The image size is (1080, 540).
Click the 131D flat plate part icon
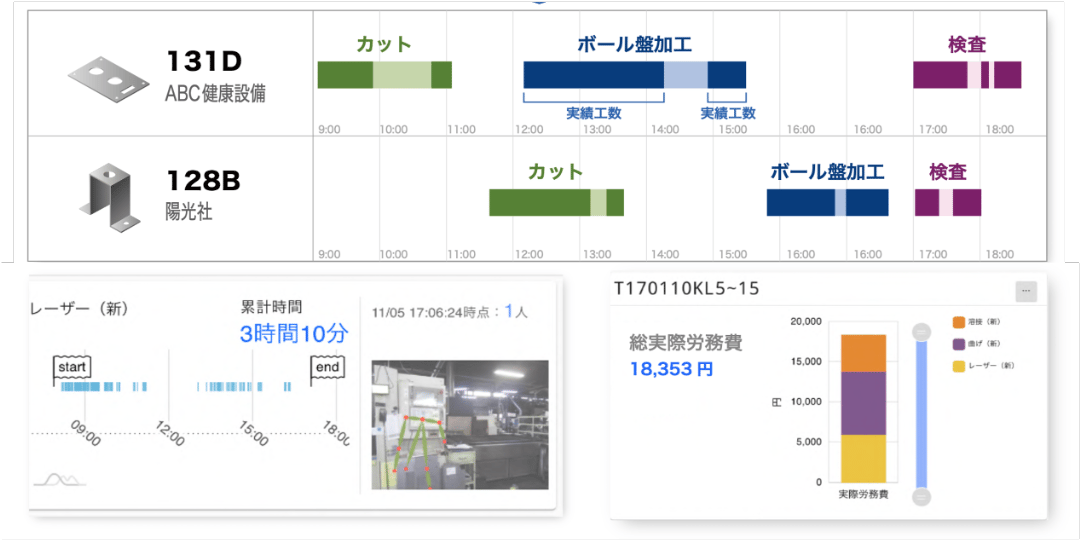(108, 82)
